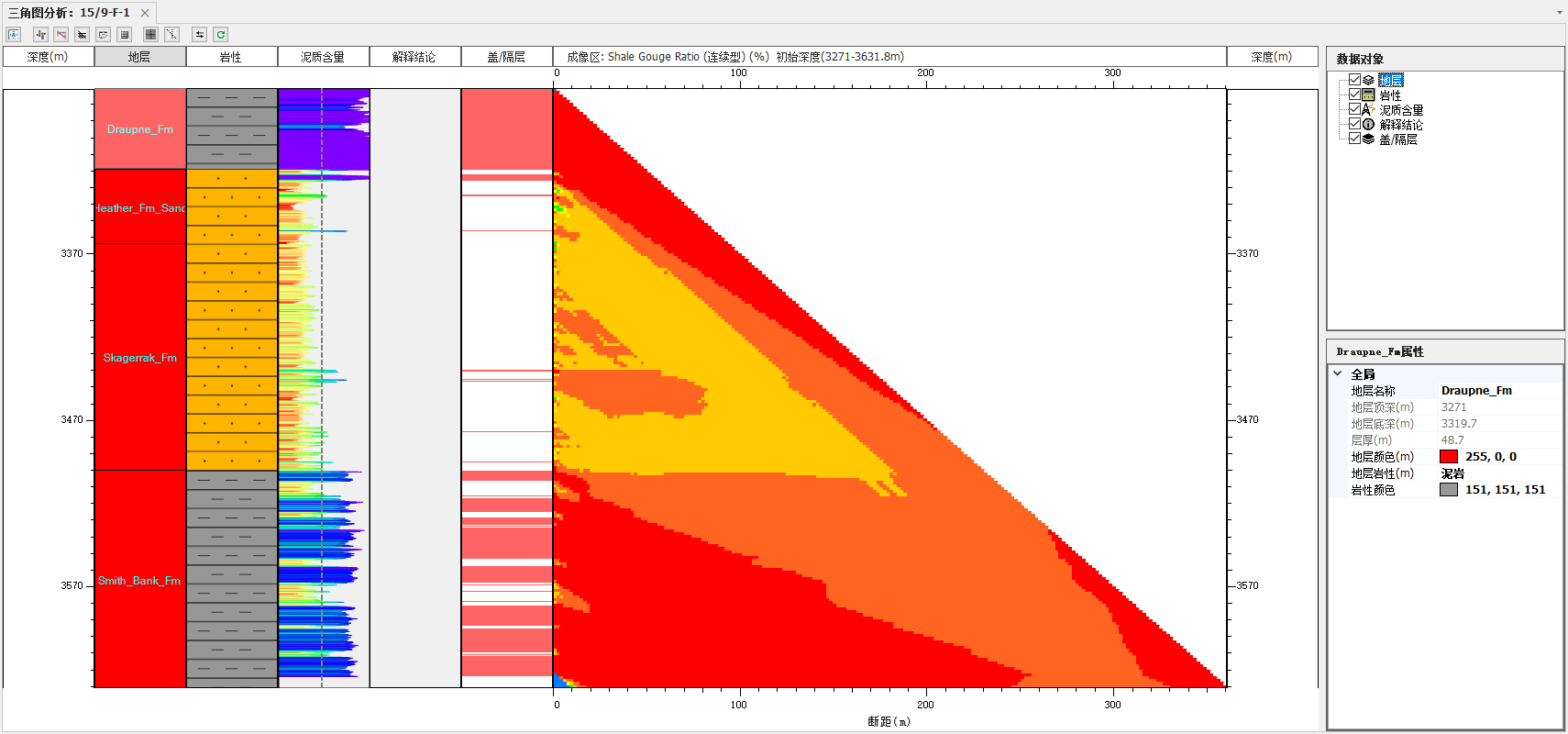The height and width of the screenshot is (734, 1568).
Task: Click the dashed fault-line toolbar icon
Action: (171, 34)
